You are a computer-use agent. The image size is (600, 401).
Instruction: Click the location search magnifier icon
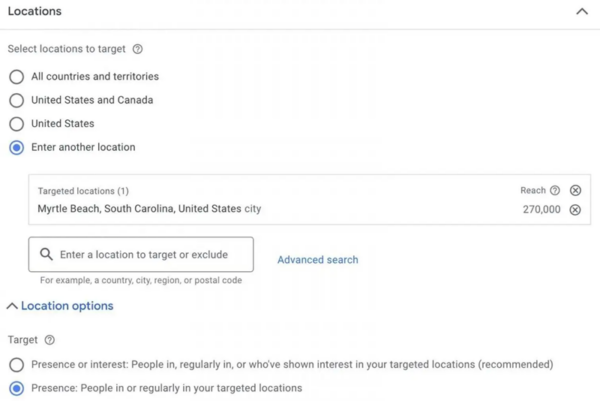(46, 255)
